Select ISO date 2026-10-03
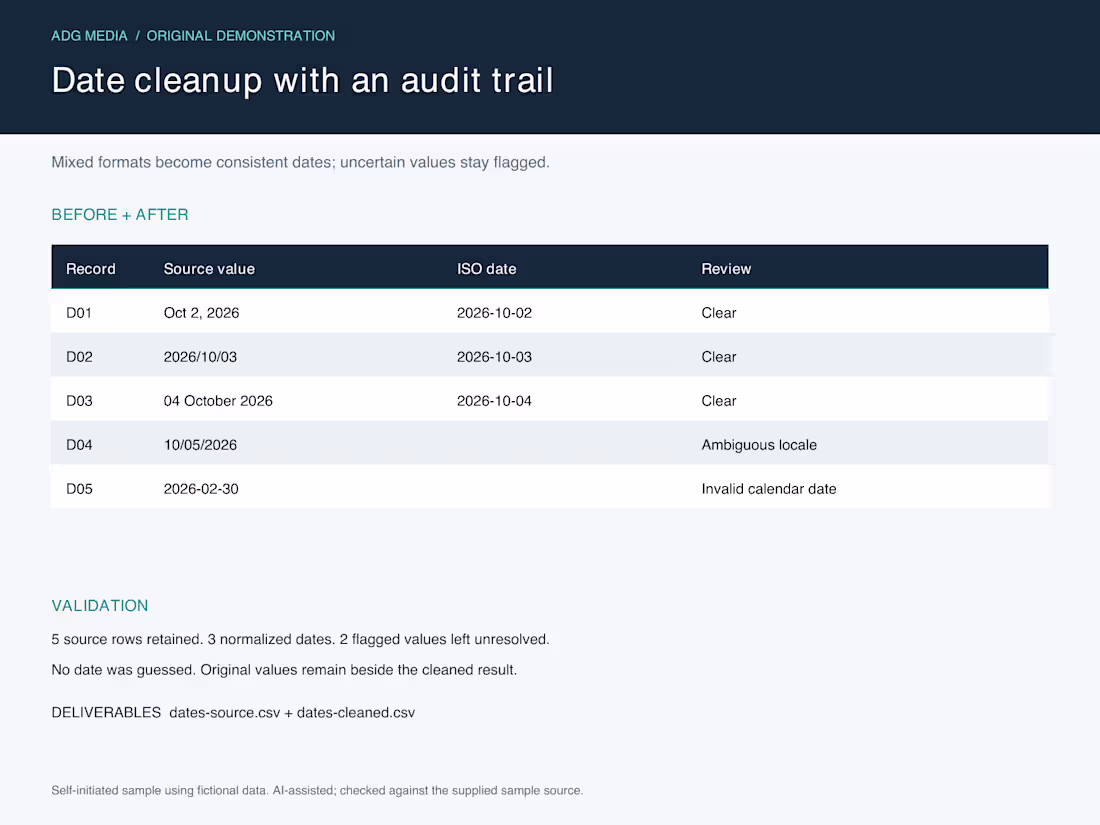The width and height of the screenshot is (1100, 825). click(x=494, y=356)
